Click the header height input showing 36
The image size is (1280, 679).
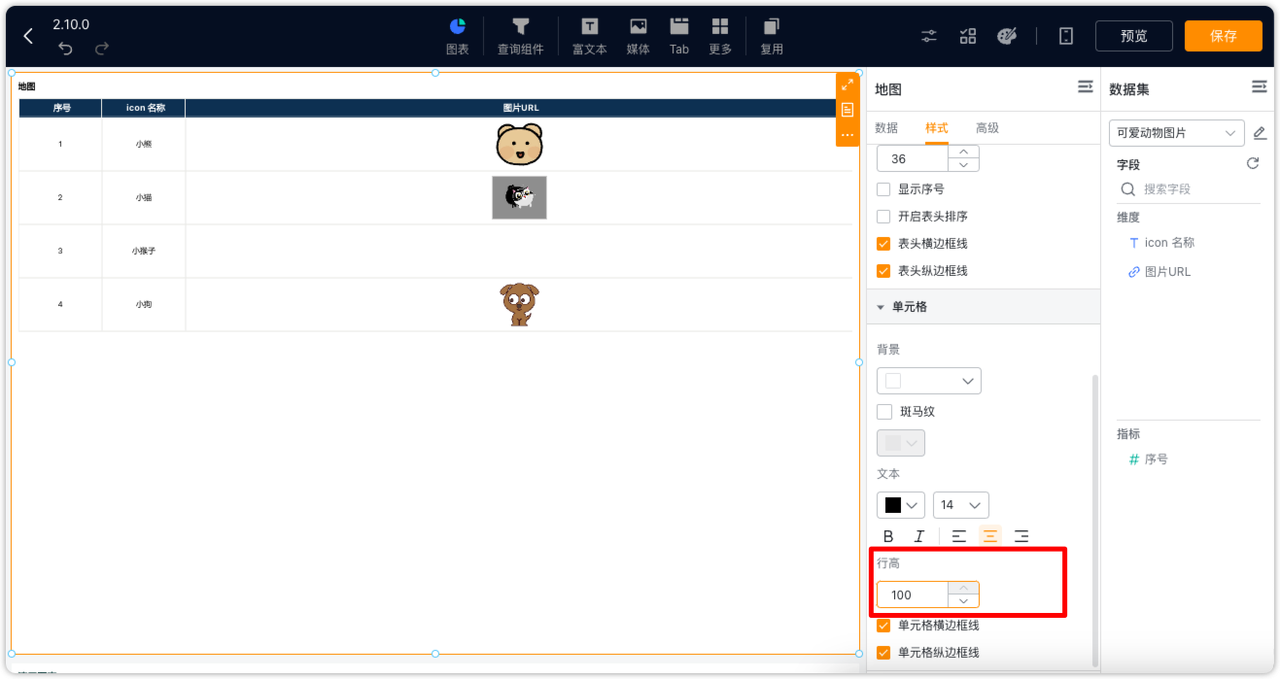coord(912,159)
